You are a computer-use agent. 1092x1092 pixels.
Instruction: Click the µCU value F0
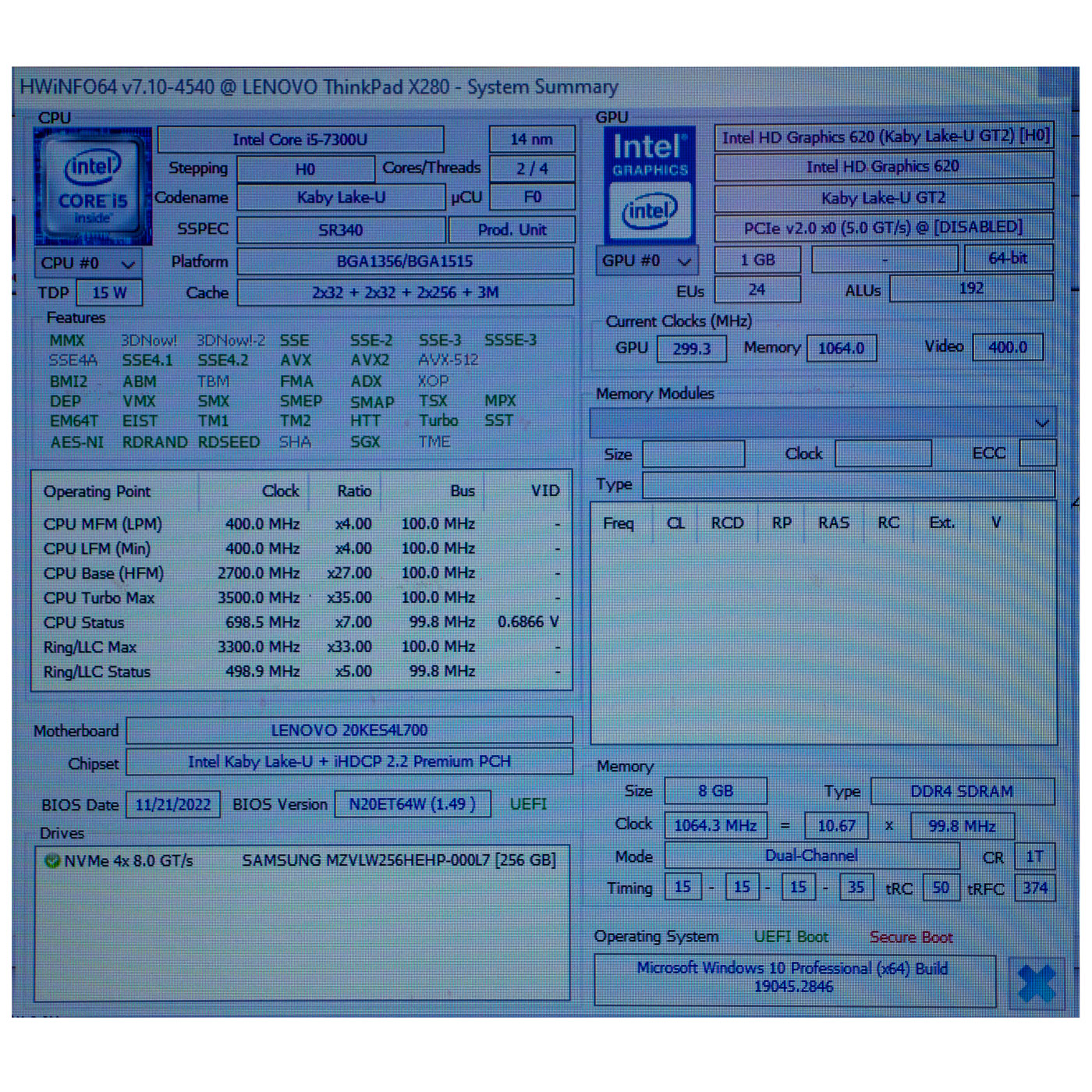click(x=532, y=197)
